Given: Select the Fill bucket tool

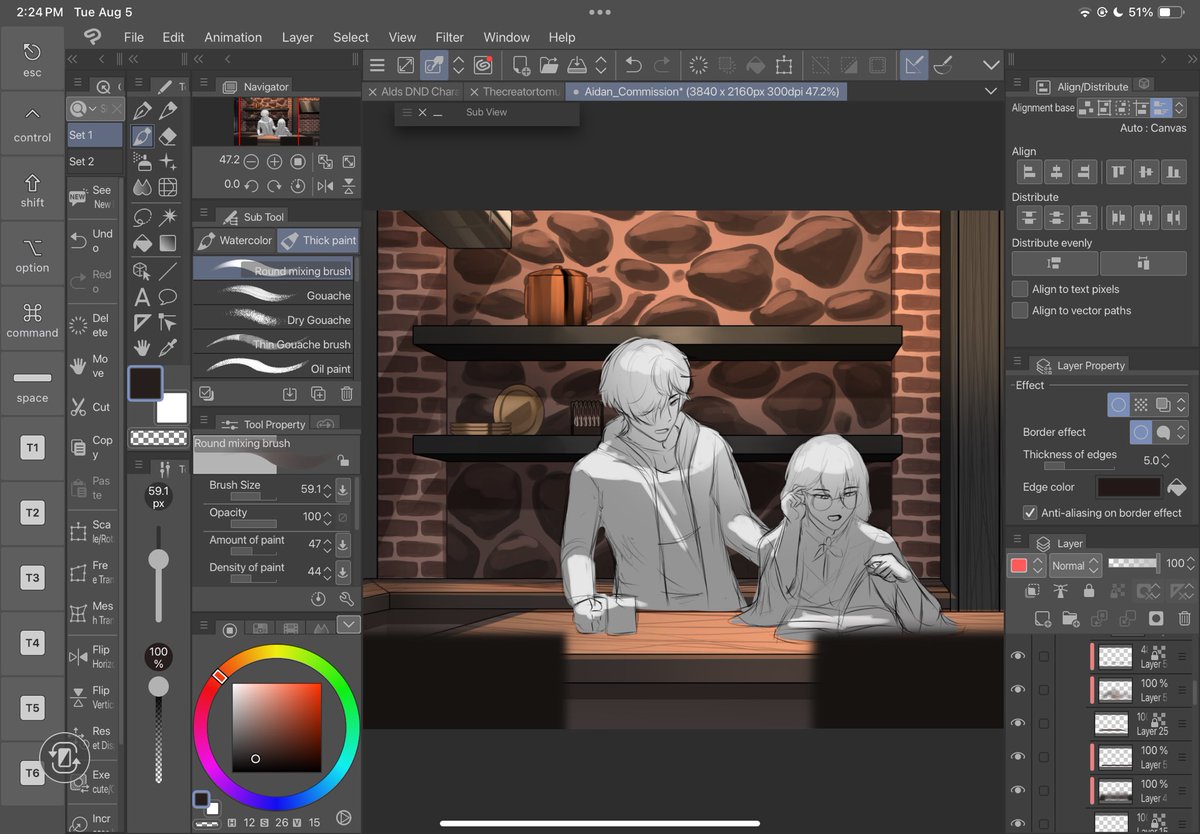Looking at the screenshot, I should 142,243.
